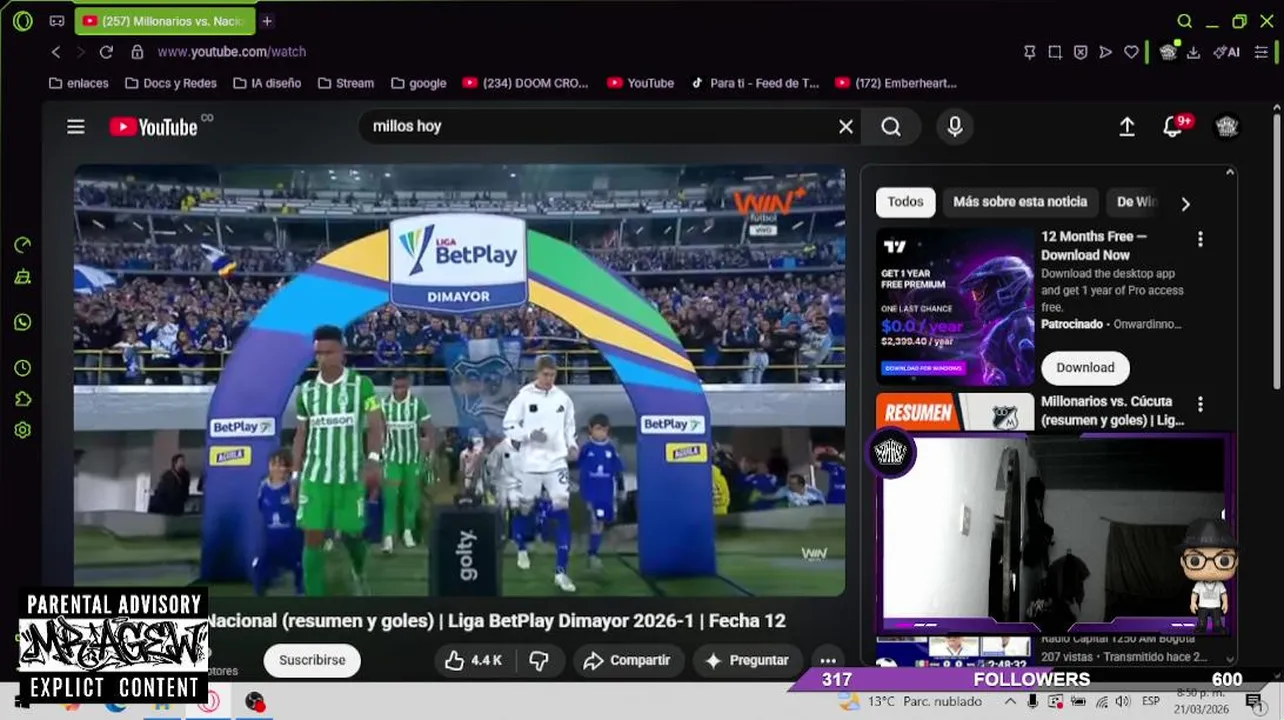Screen dimensions: 1284x720
Task: Start voice search with the microphone
Action: pyautogui.click(x=955, y=126)
